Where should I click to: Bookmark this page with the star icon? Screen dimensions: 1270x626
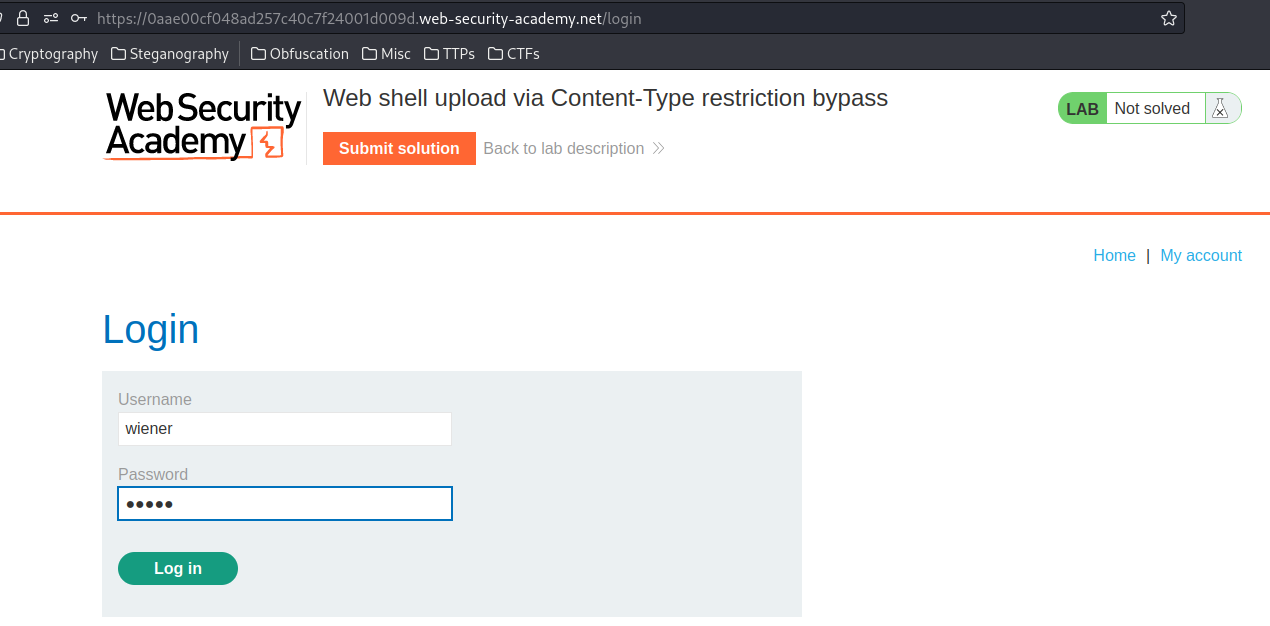[1169, 18]
